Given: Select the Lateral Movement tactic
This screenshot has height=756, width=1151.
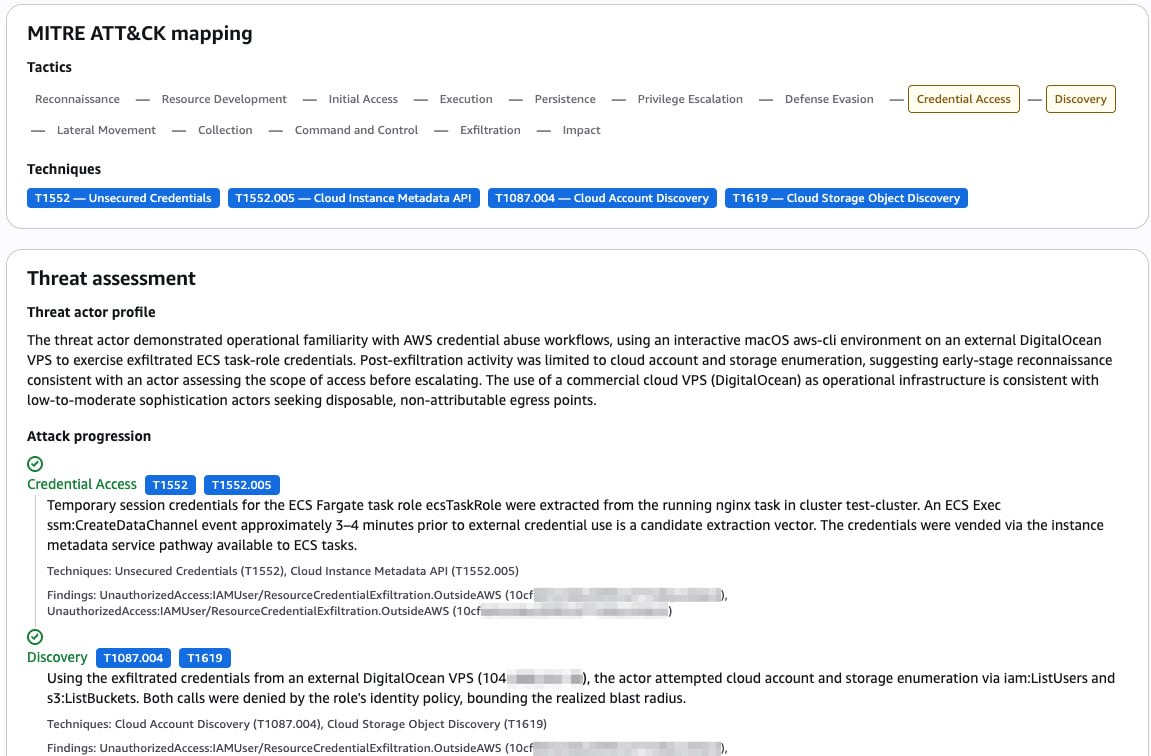Looking at the screenshot, I should (106, 130).
